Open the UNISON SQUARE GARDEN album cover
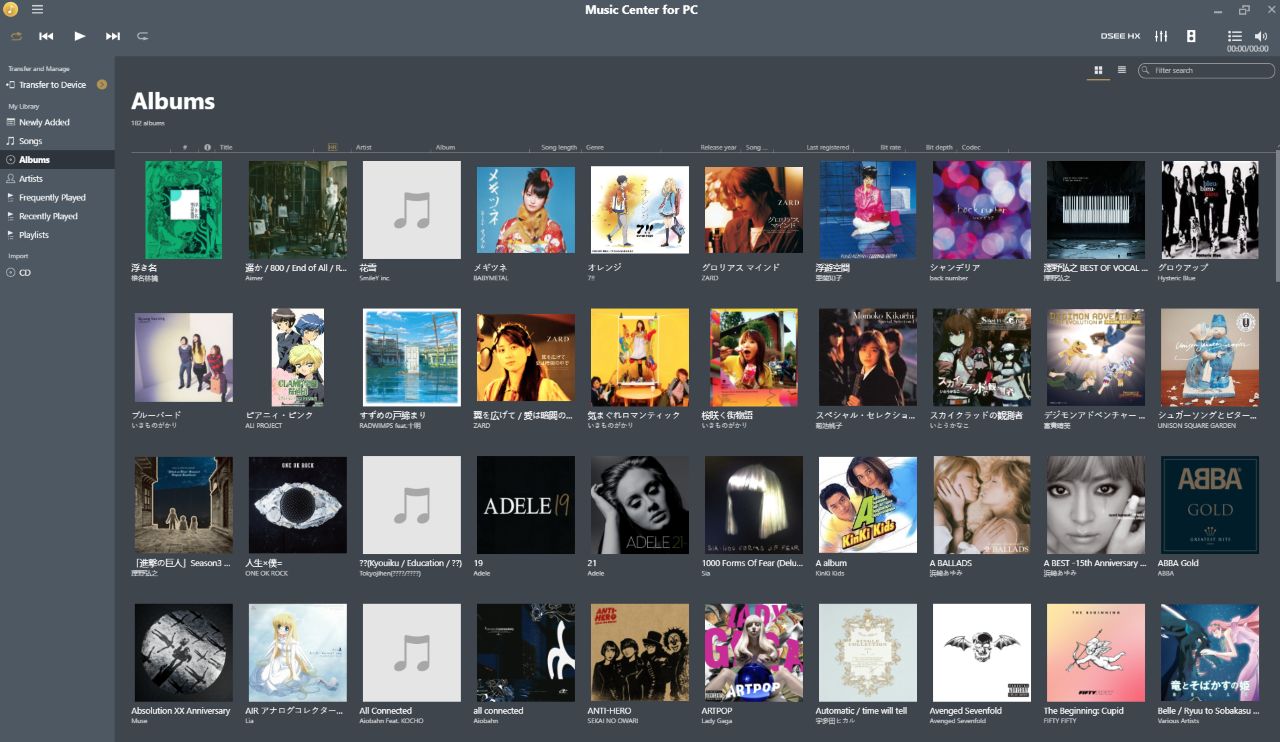 click(1210, 357)
